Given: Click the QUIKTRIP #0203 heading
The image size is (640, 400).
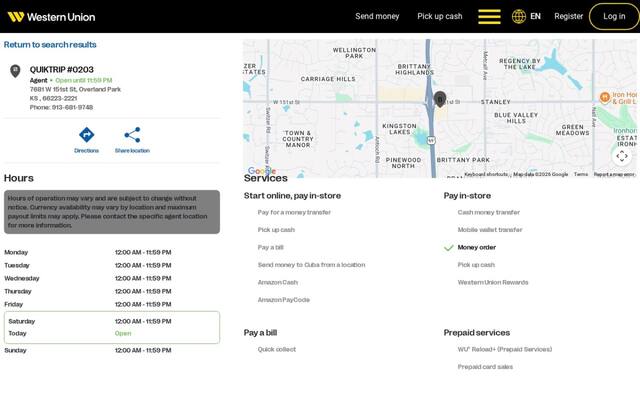Looking at the screenshot, I should click(62, 70).
